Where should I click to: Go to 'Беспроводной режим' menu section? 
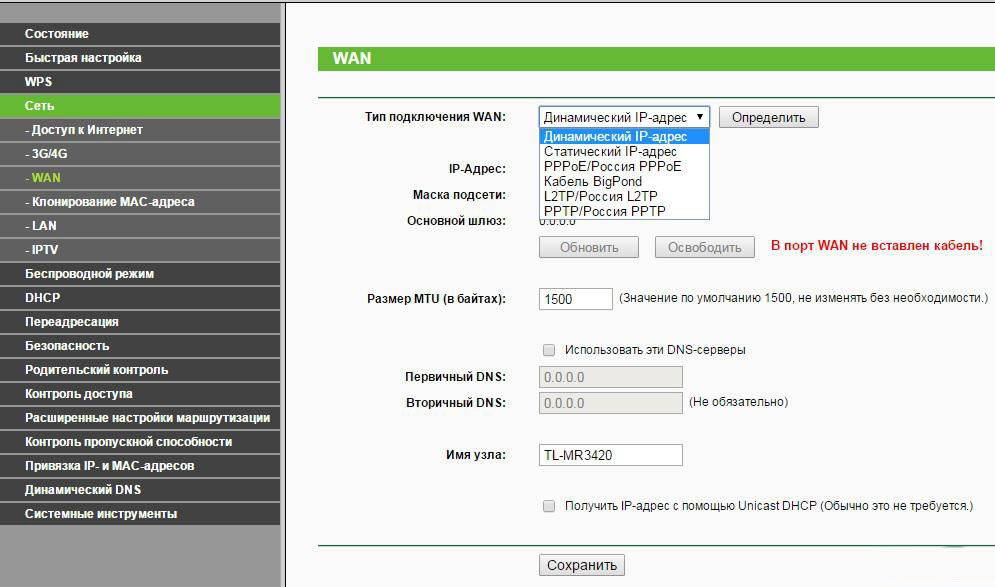pos(89,274)
